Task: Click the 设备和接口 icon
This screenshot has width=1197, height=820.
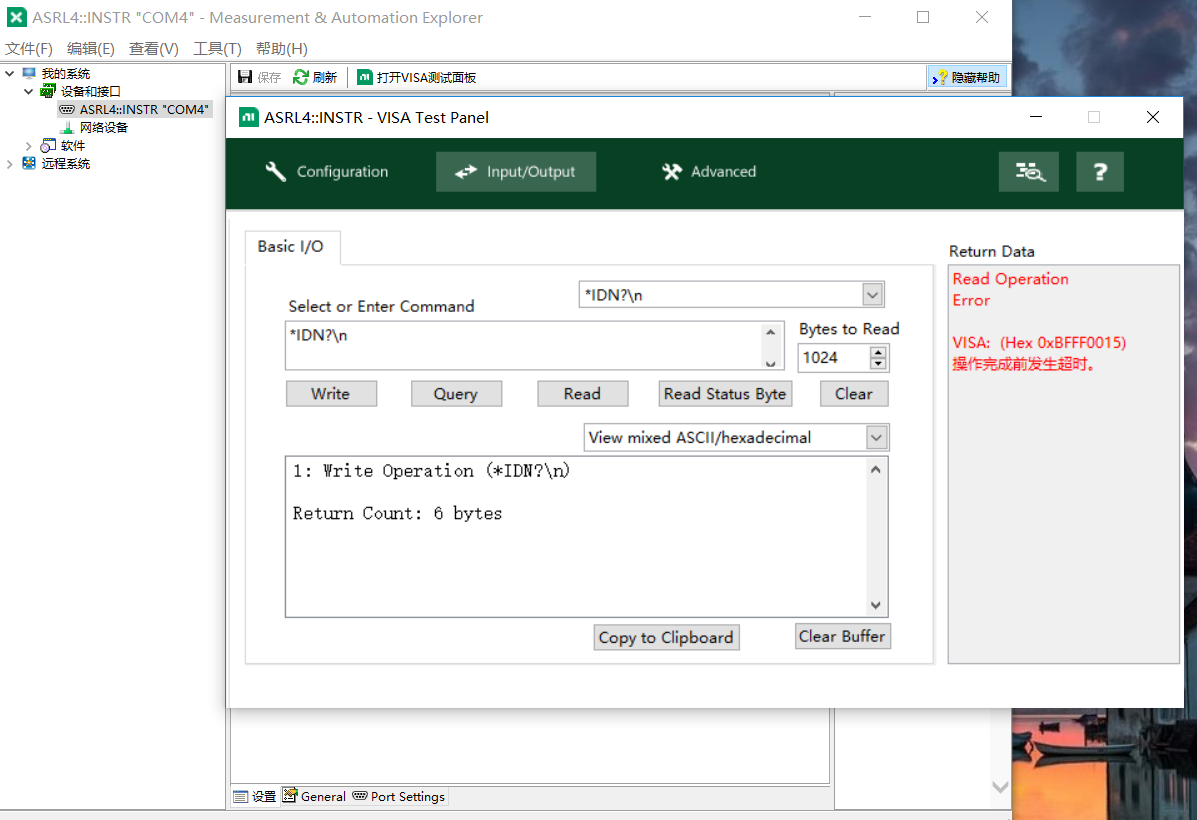Action: coord(47,91)
